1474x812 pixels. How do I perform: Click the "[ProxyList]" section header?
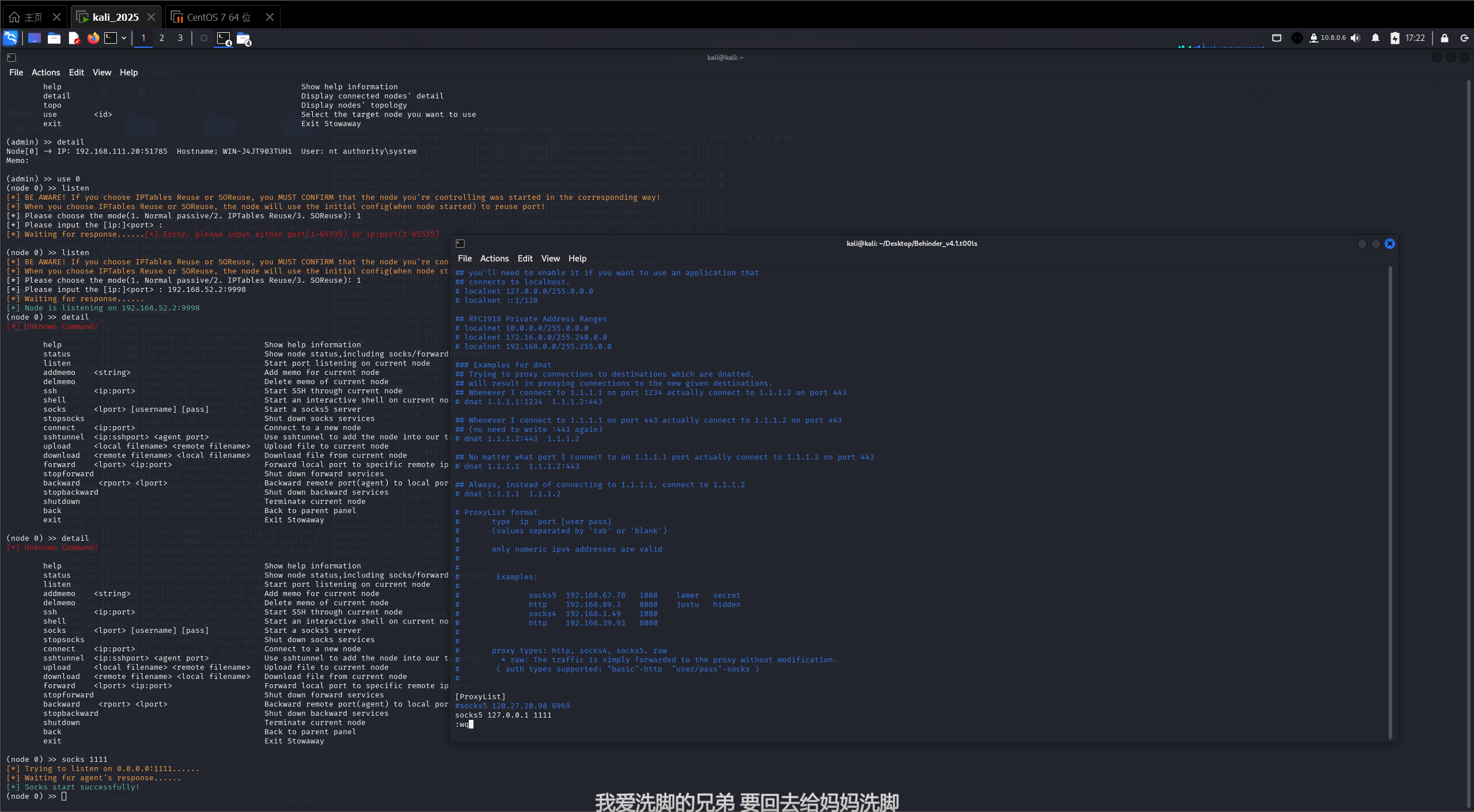click(x=480, y=697)
